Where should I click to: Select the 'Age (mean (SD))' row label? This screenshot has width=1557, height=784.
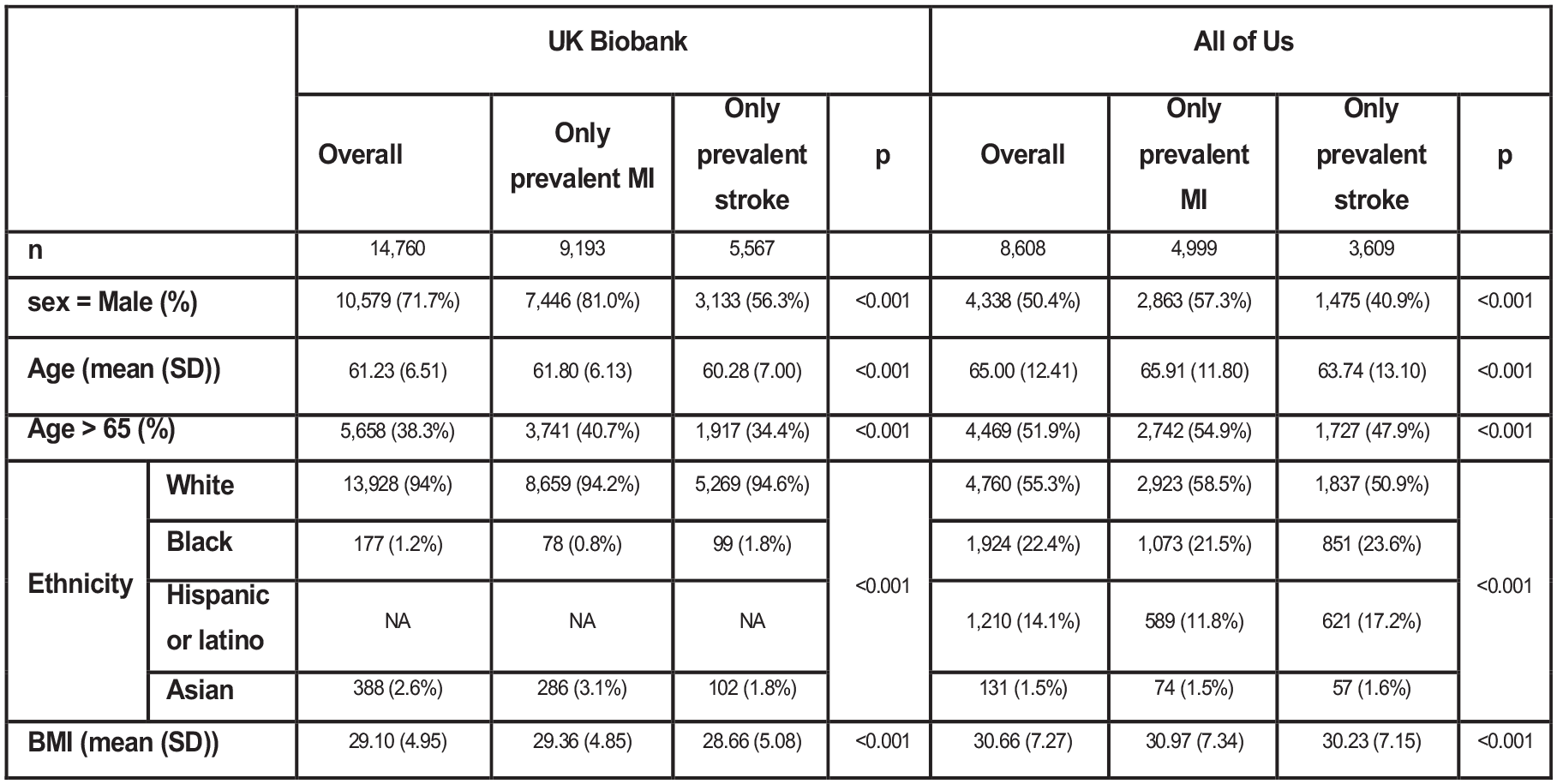(124, 369)
